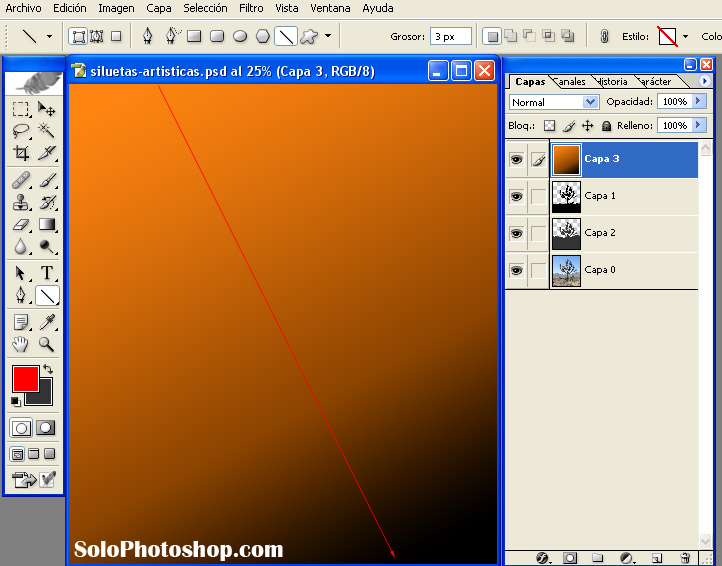Viewport: 722px width, 566px height.
Task: Click the red foreground color swatch
Action: pos(25,379)
